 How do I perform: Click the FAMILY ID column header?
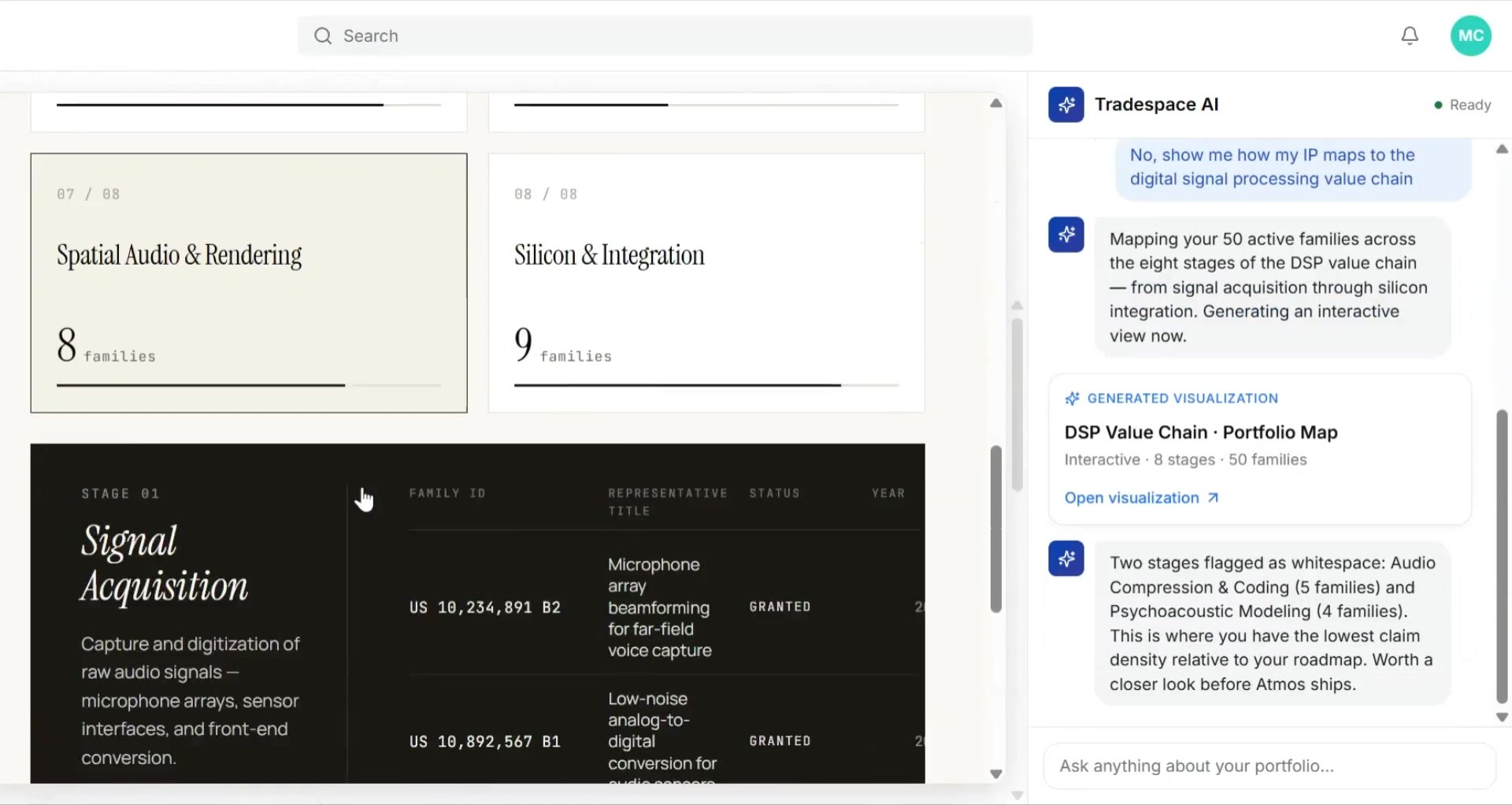[447, 493]
